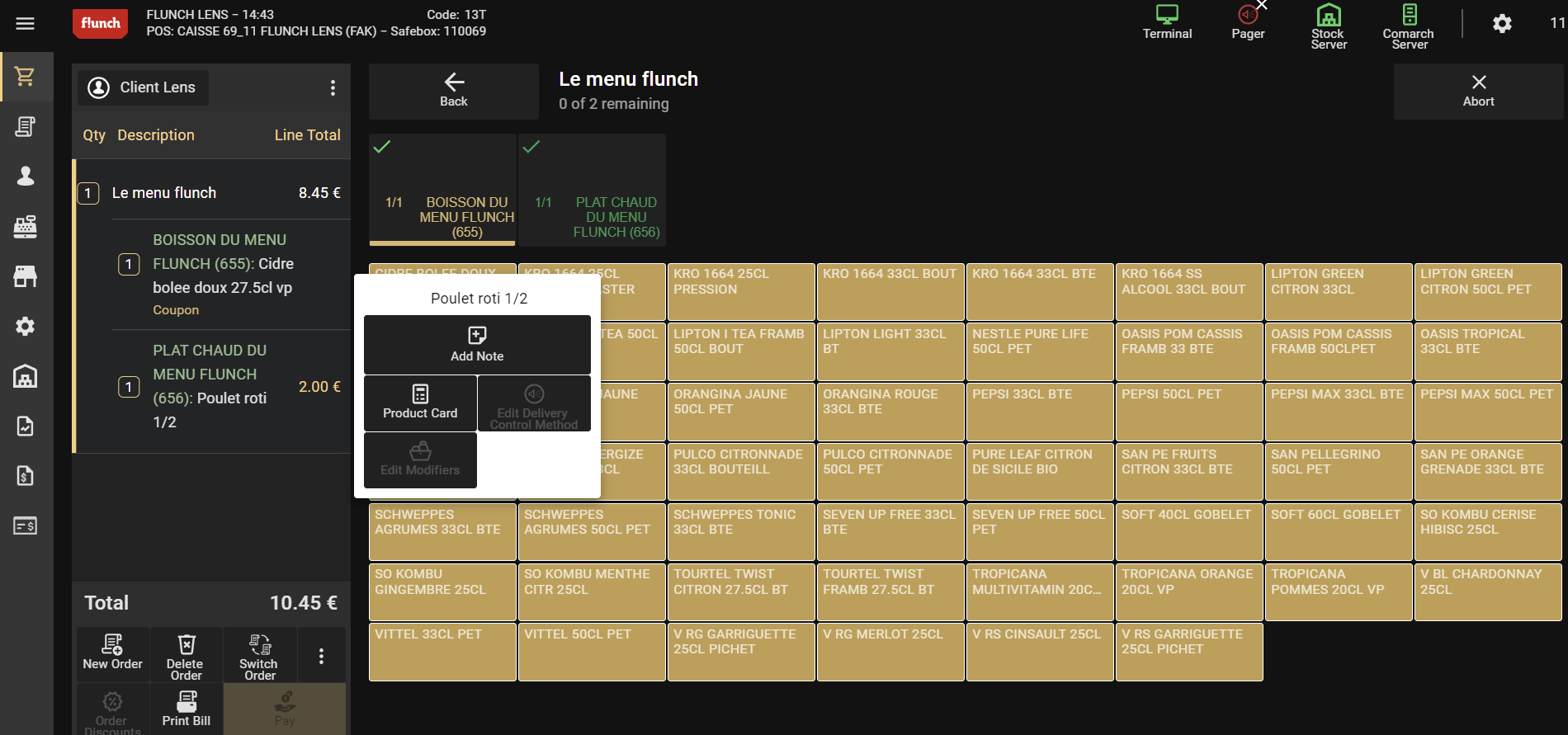1568x735 pixels.
Task: Open the store sidebar icon
Action: pyautogui.click(x=26, y=276)
